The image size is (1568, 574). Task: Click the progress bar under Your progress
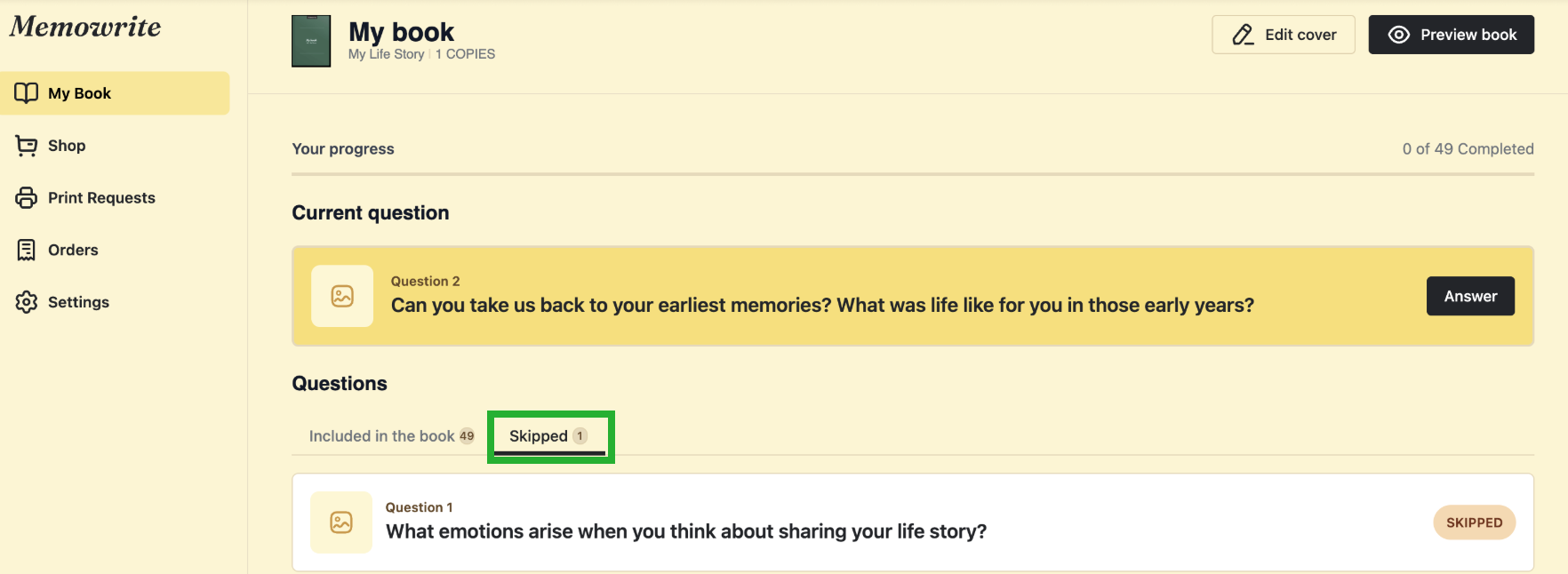[912, 174]
